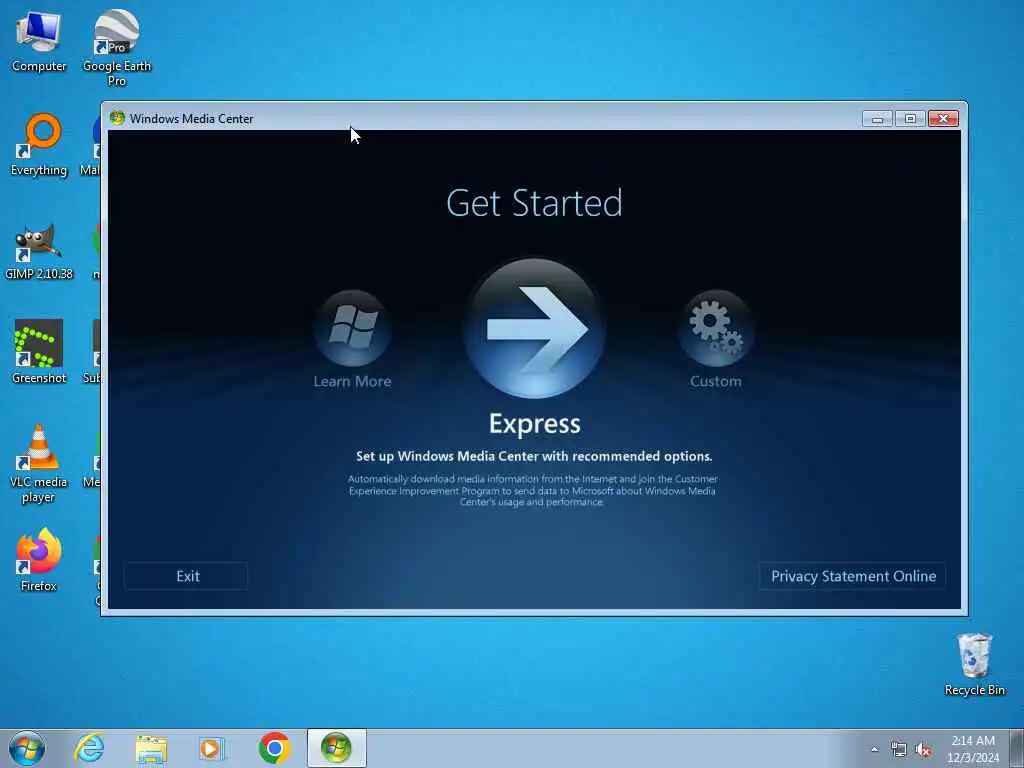Minimize the Windows Media Center window

click(877, 118)
